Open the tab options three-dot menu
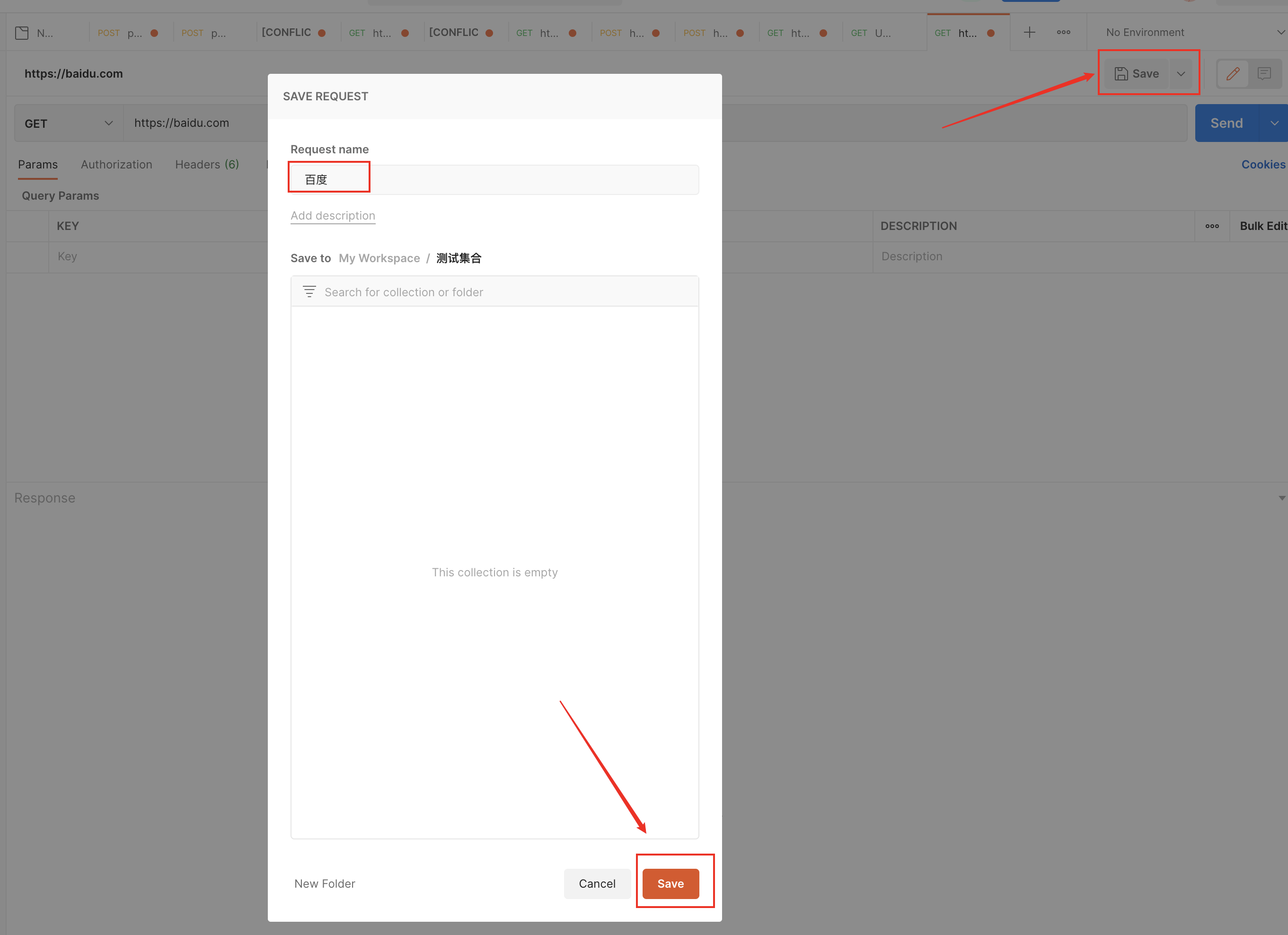 click(x=1063, y=32)
